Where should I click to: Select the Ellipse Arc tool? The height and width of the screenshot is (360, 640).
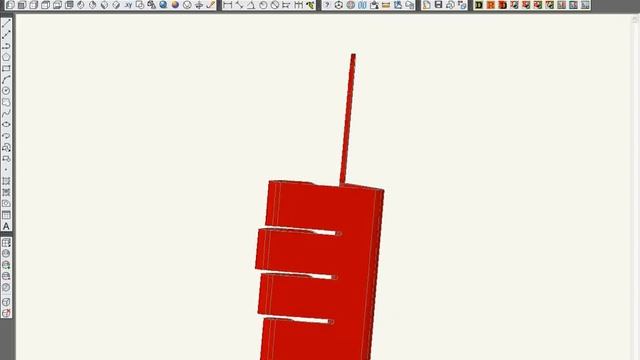6,136
